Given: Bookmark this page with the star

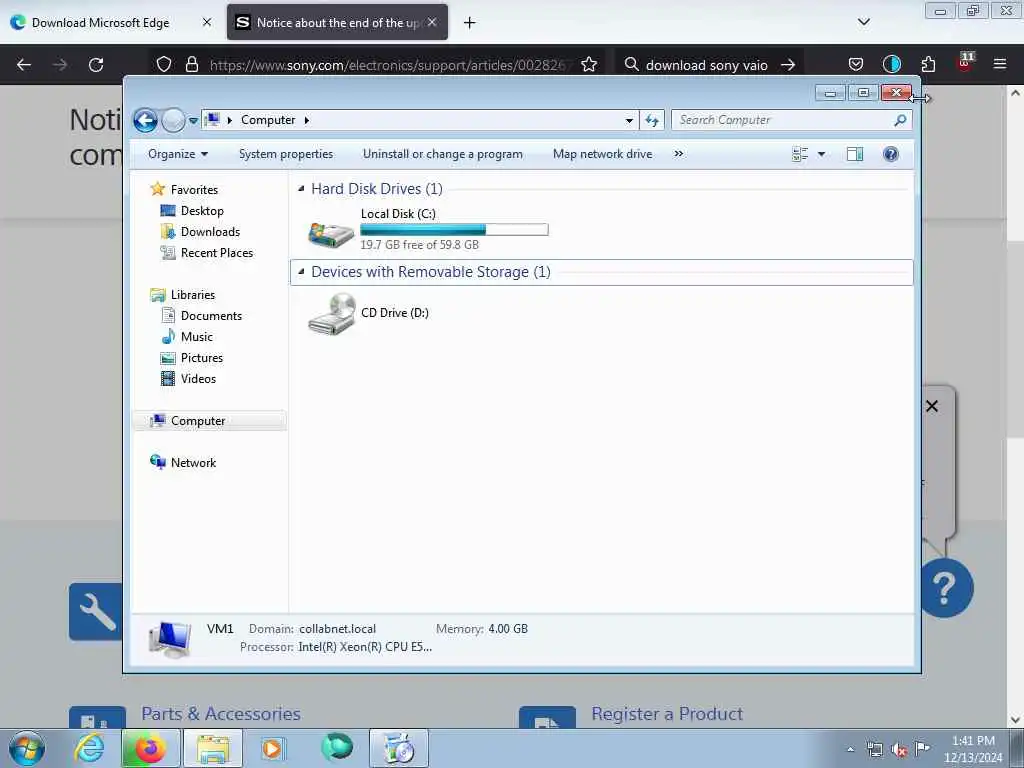Looking at the screenshot, I should (589, 65).
